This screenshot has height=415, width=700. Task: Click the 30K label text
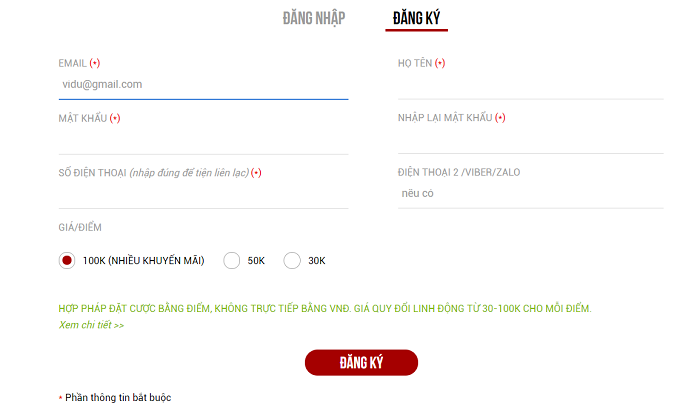[x=317, y=261]
